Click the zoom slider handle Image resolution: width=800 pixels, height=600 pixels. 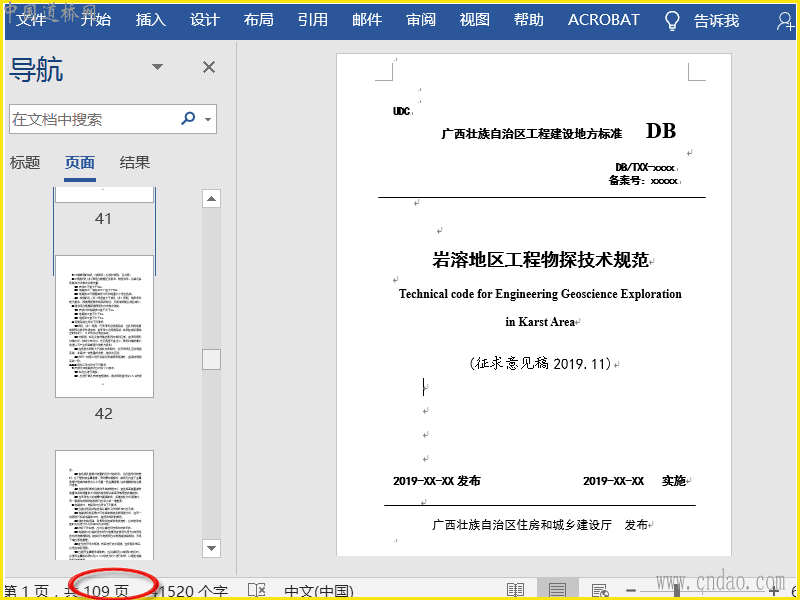[x=677, y=591]
